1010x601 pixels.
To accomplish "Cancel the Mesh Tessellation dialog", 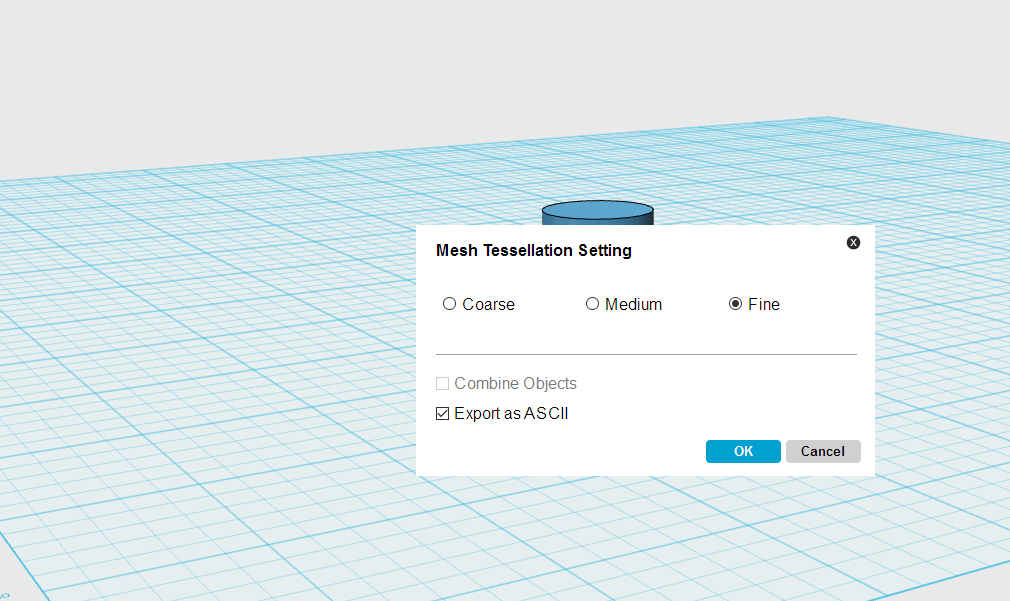I will click(823, 451).
